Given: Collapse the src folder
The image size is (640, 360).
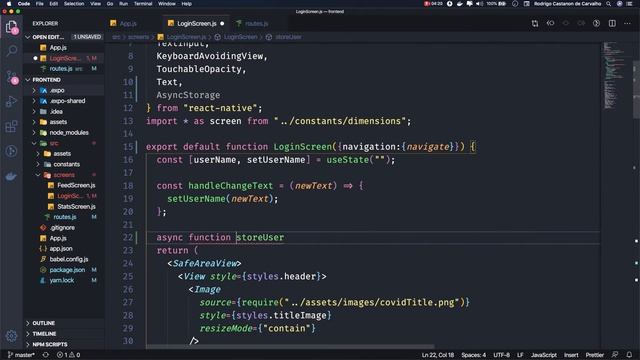Looking at the screenshot, I should coord(34,143).
